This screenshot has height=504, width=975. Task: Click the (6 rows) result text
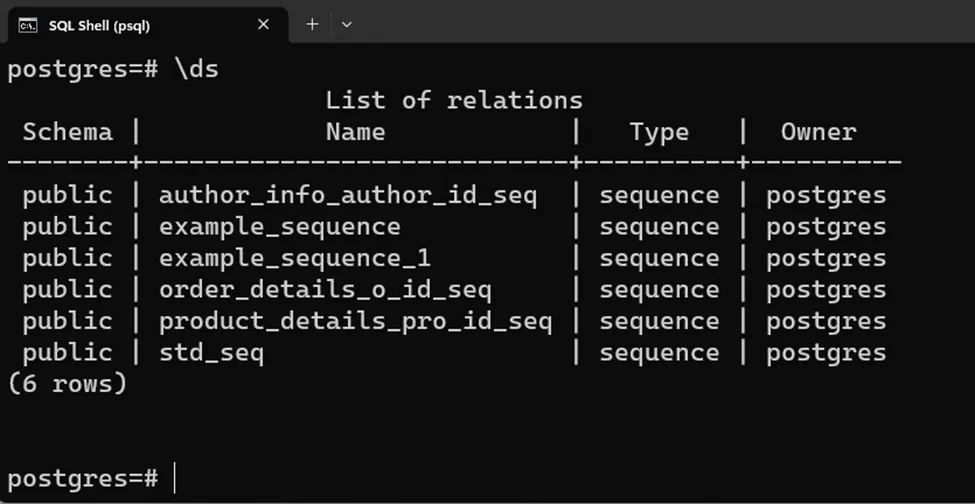[x=67, y=384]
